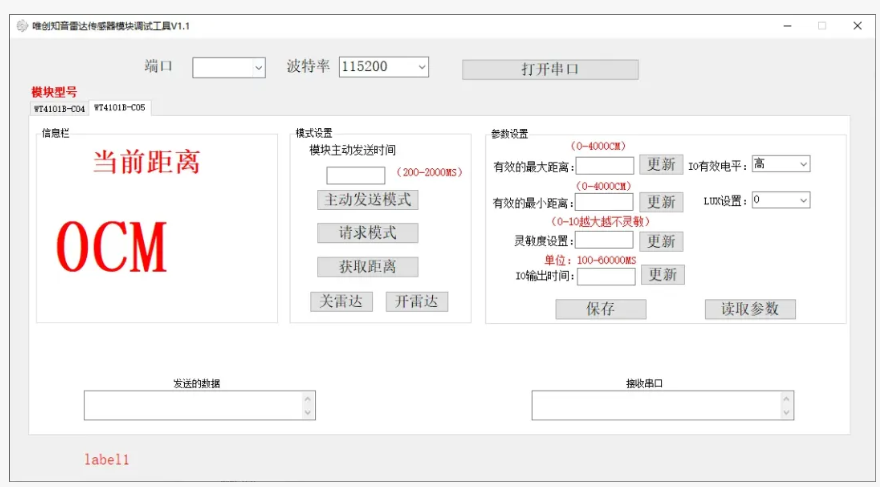Image resolution: width=880 pixels, height=487 pixels.
Task: Click the 模块主动发送时间 input field
Action: pyautogui.click(x=355, y=175)
